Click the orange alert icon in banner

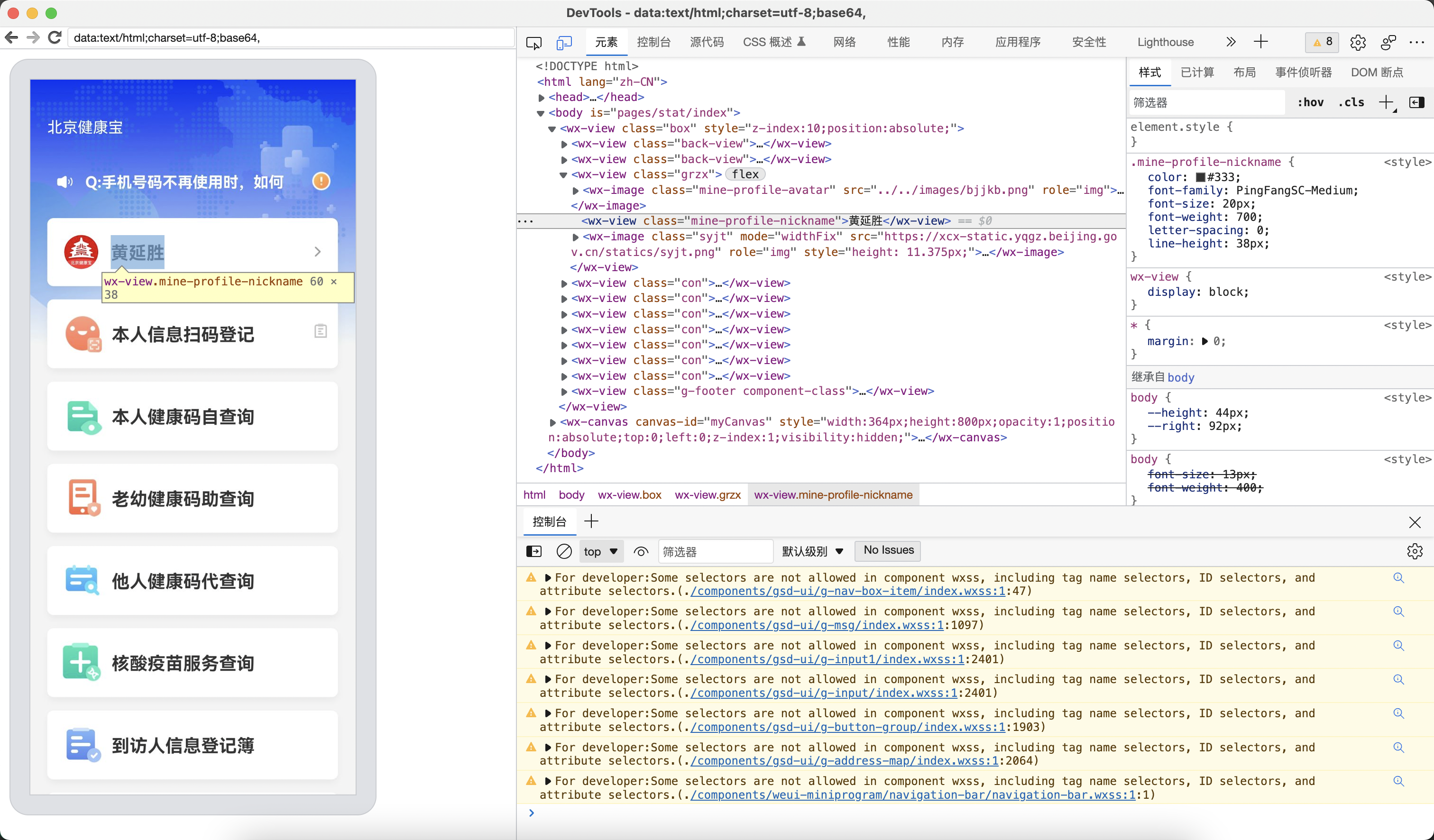point(321,182)
